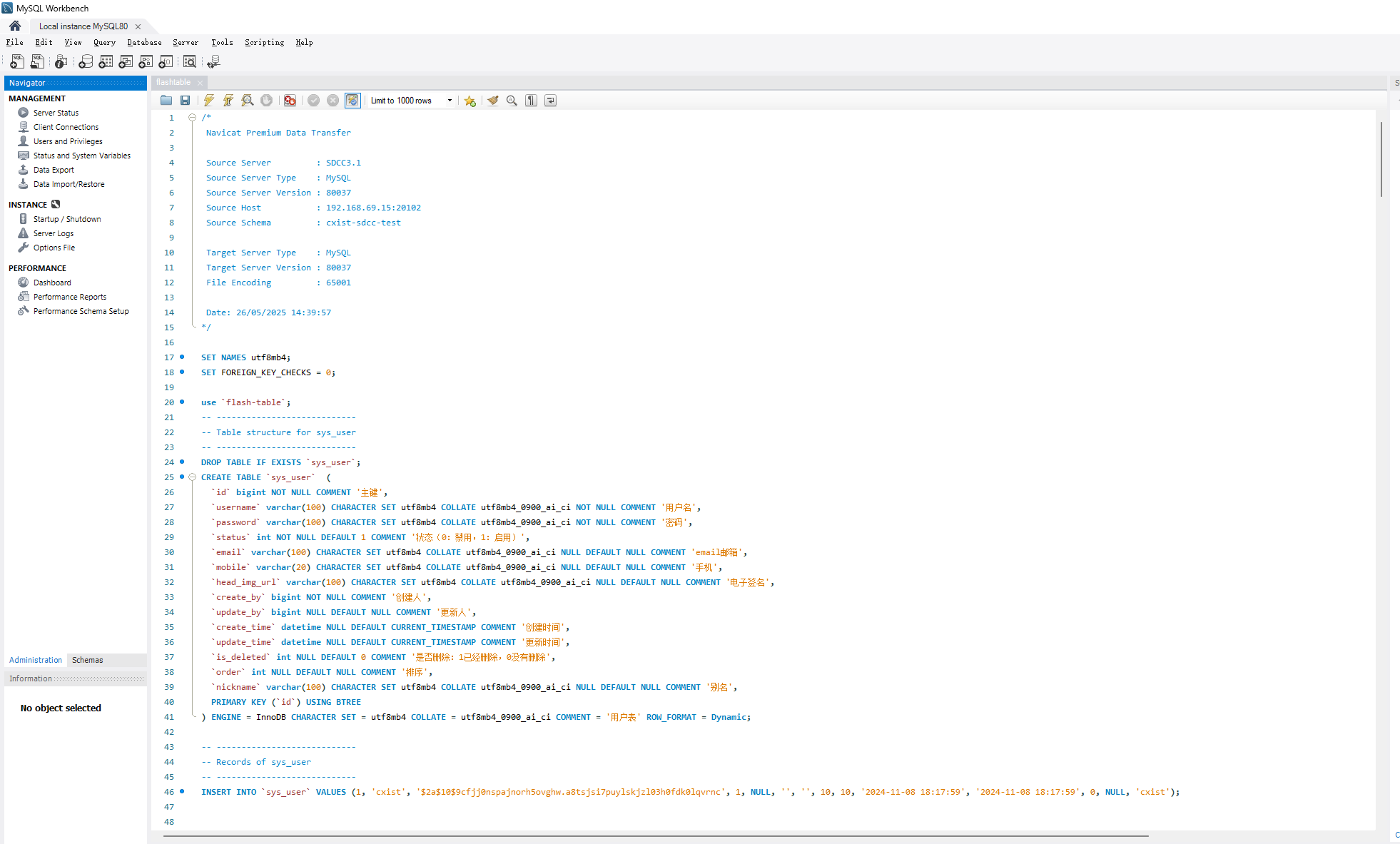Click the Execute script lightning bolt icon

tap(209, 101)
